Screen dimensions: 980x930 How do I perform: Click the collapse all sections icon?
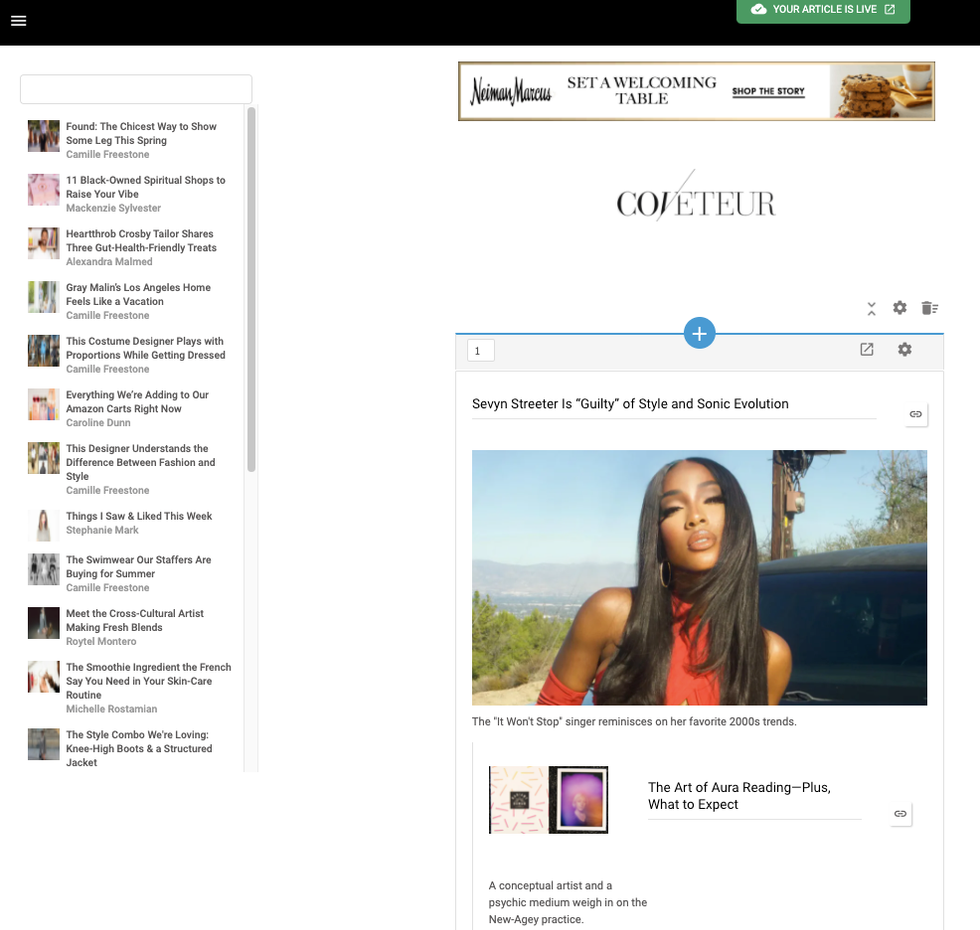871,308
